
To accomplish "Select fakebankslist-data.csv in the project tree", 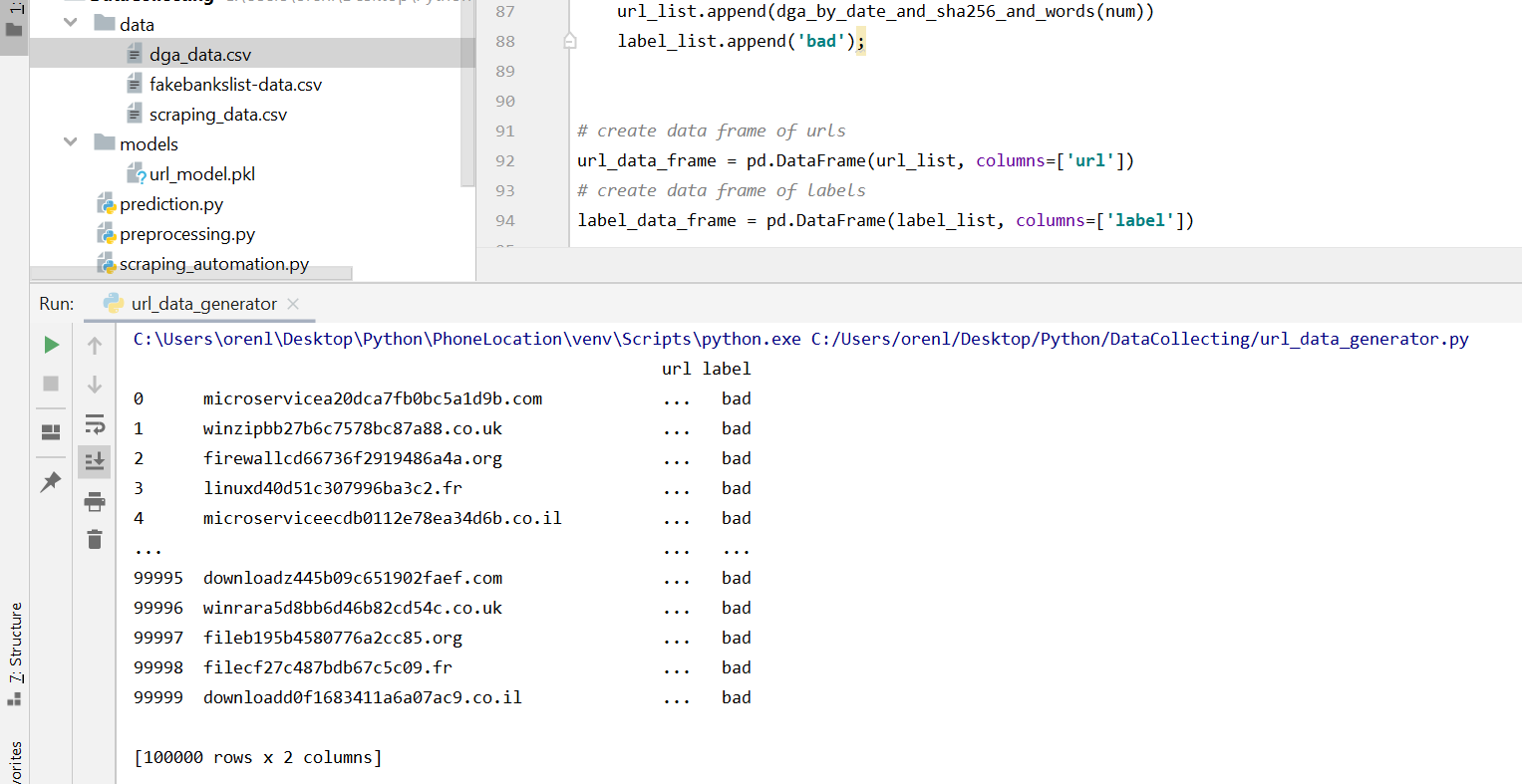I will (235, 85).
